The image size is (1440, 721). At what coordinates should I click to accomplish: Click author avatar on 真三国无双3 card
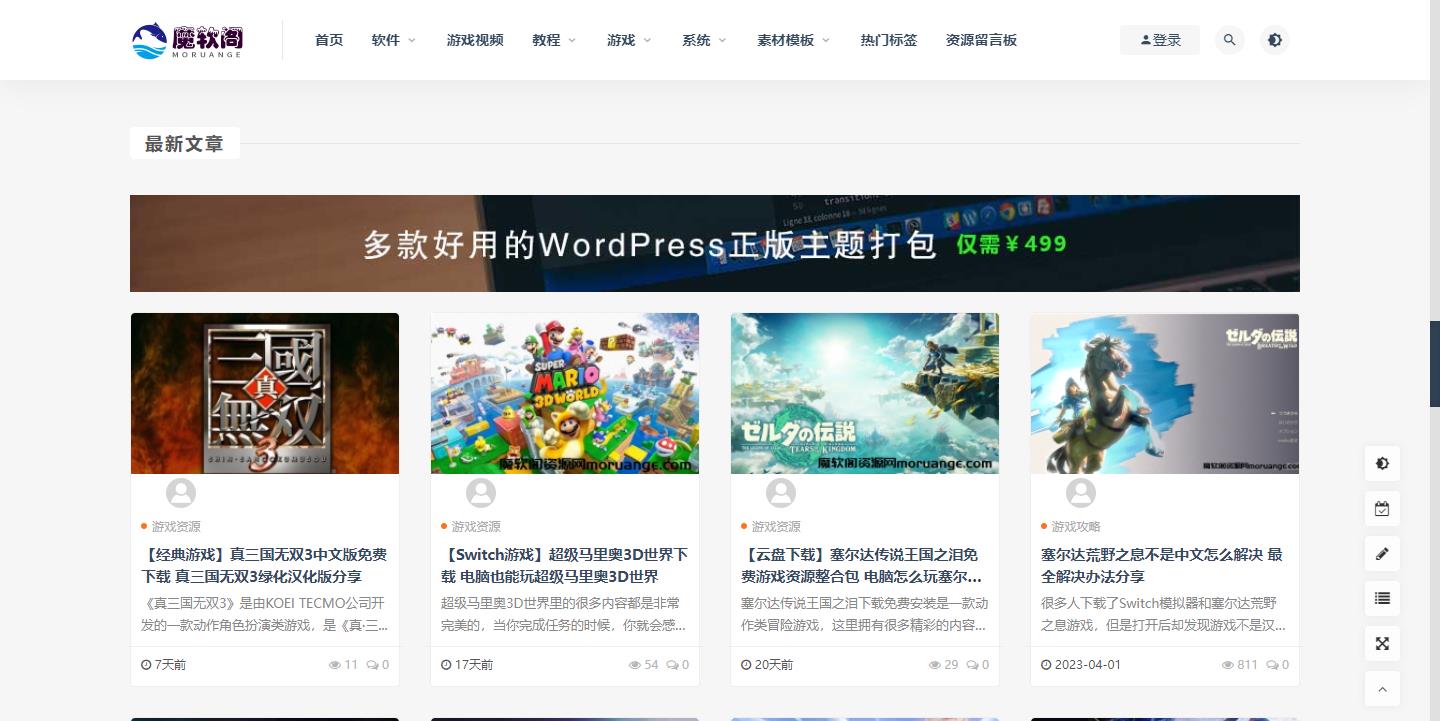[181, 493]
